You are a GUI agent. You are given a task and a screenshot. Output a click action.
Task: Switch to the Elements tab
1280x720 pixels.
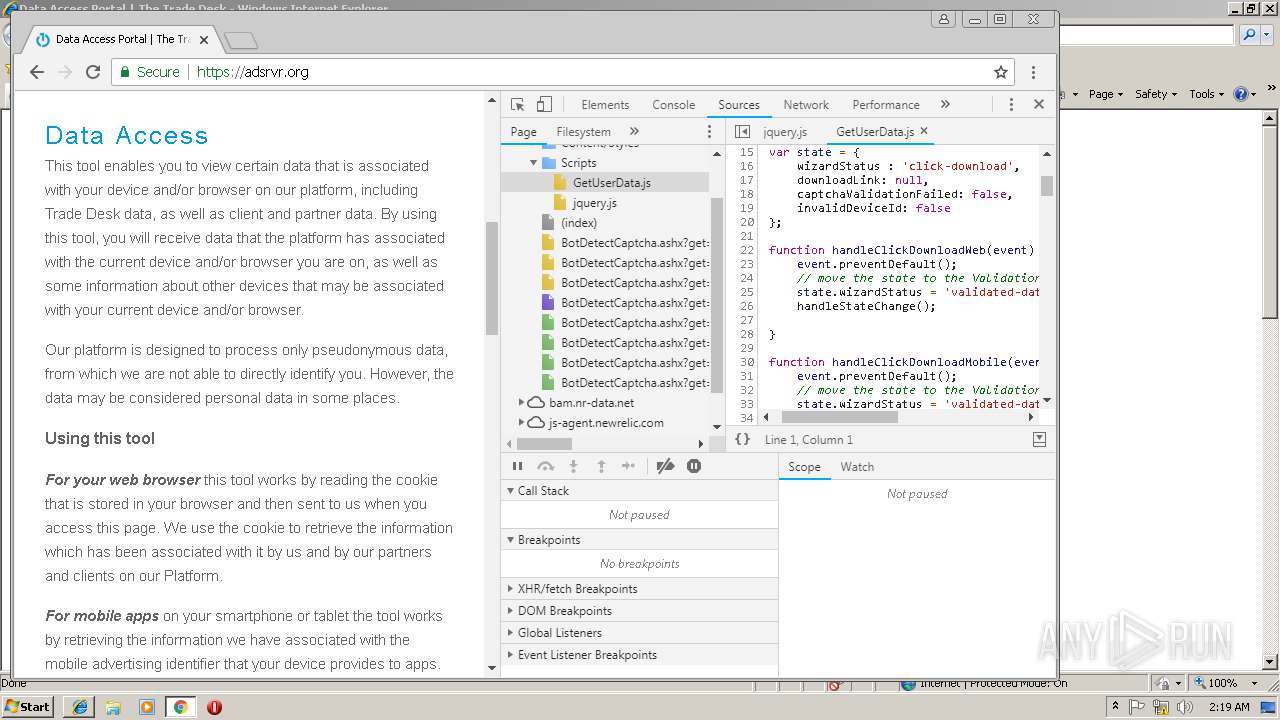605,105
